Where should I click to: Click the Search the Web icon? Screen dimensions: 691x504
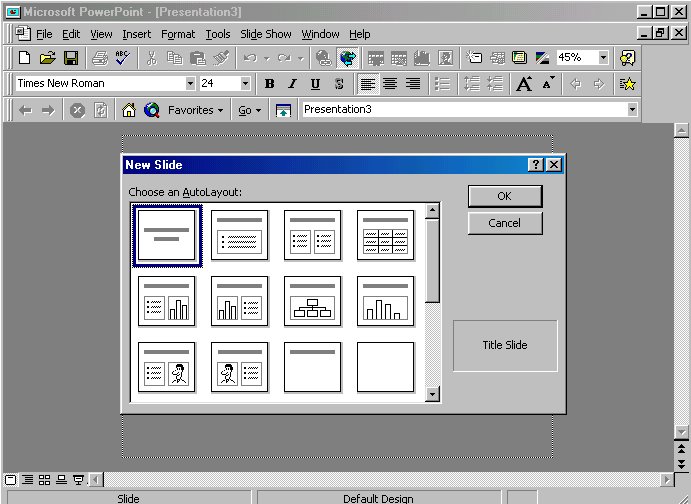(152, 110)
